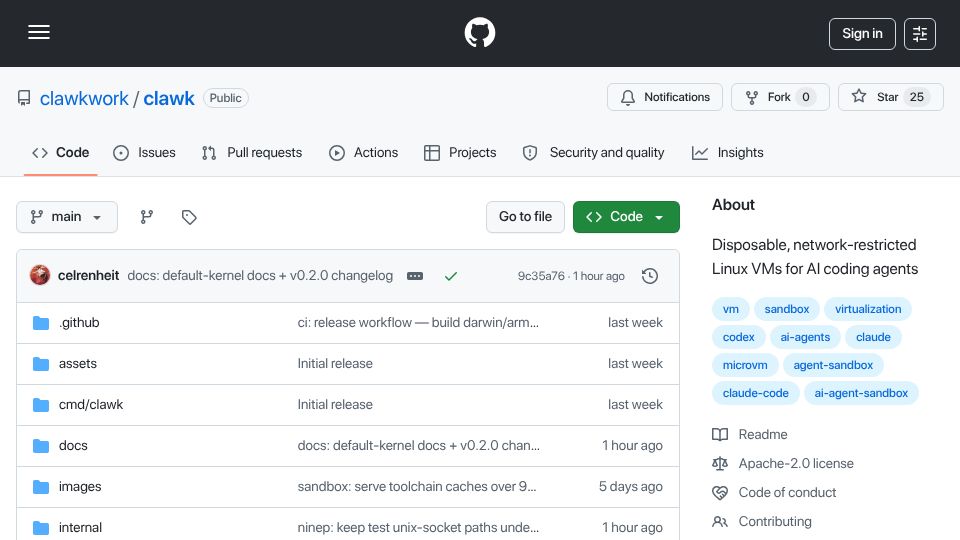Open the Actions tab

(x=364, y=152)
